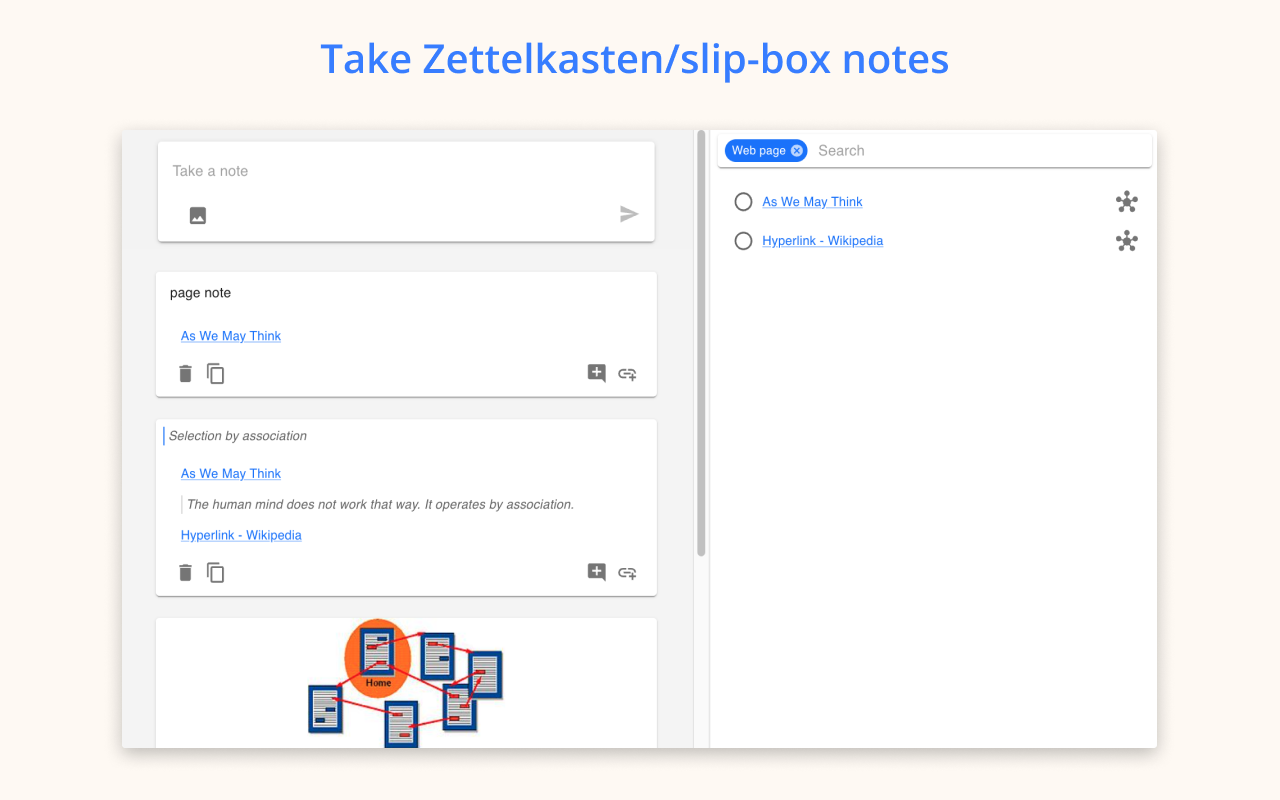The height and width of the screenshot is (800, 1280).
Task: Delete the 'Selection by association' note
Action: point(185,573)
